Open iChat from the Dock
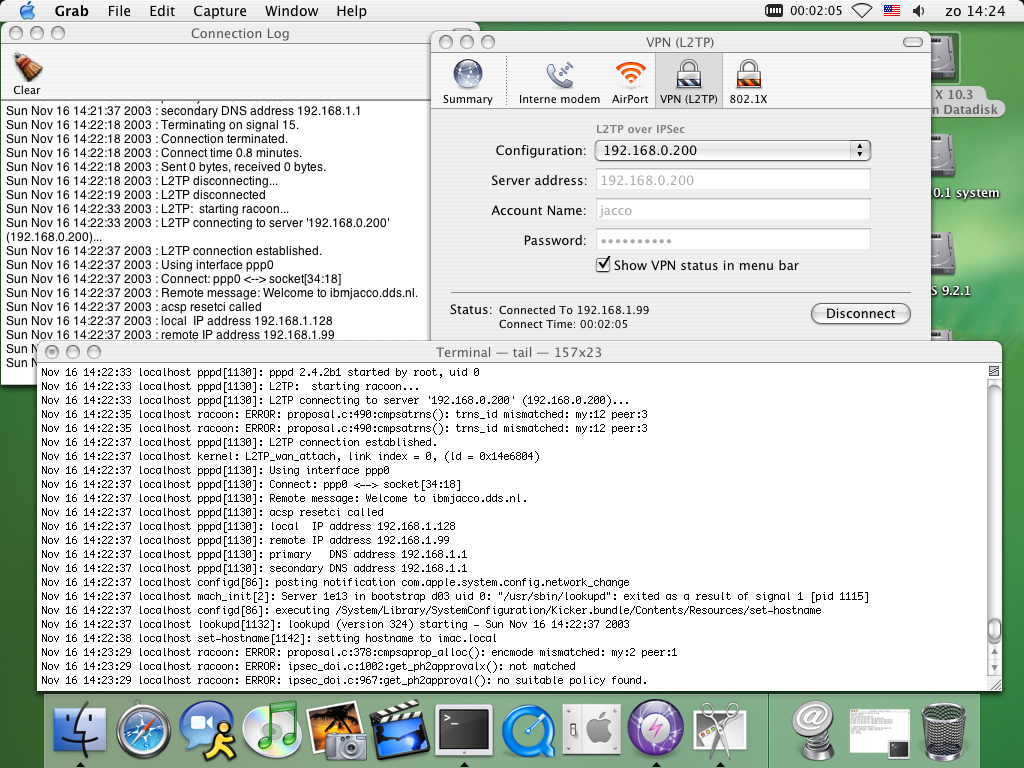Screen dimensions: 1024x768 [208, 729]
